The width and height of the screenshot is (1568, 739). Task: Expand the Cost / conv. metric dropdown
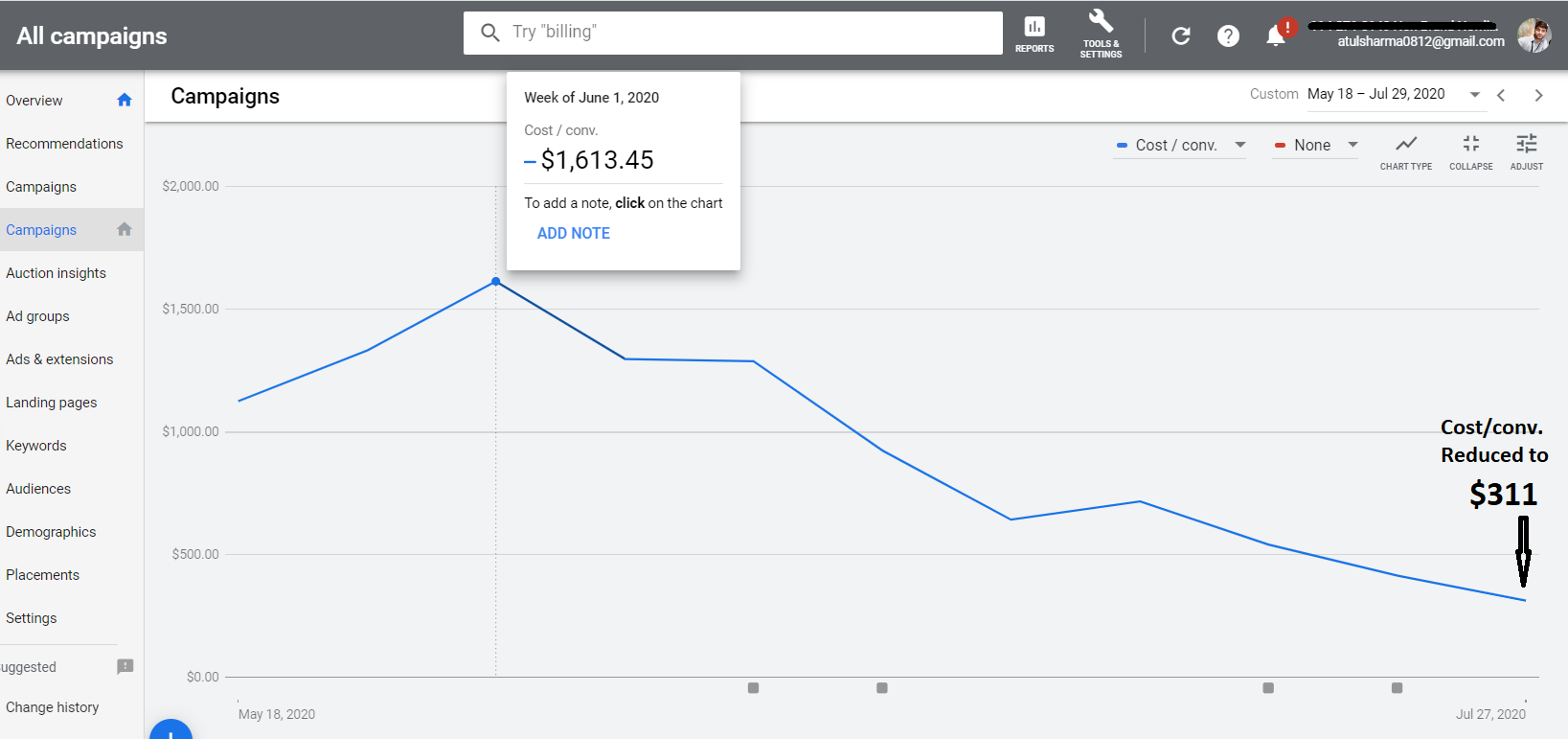click(x=1181, y=146)
